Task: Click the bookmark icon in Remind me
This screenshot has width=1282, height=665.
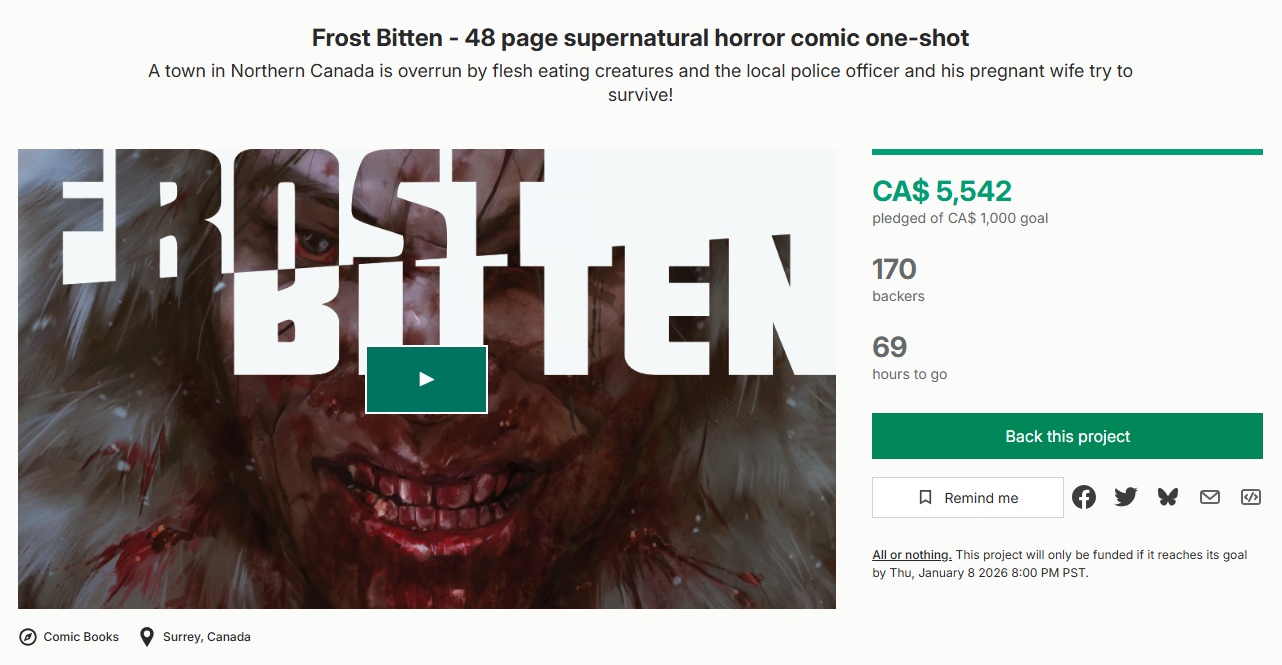Action: (x=925, y=497)
